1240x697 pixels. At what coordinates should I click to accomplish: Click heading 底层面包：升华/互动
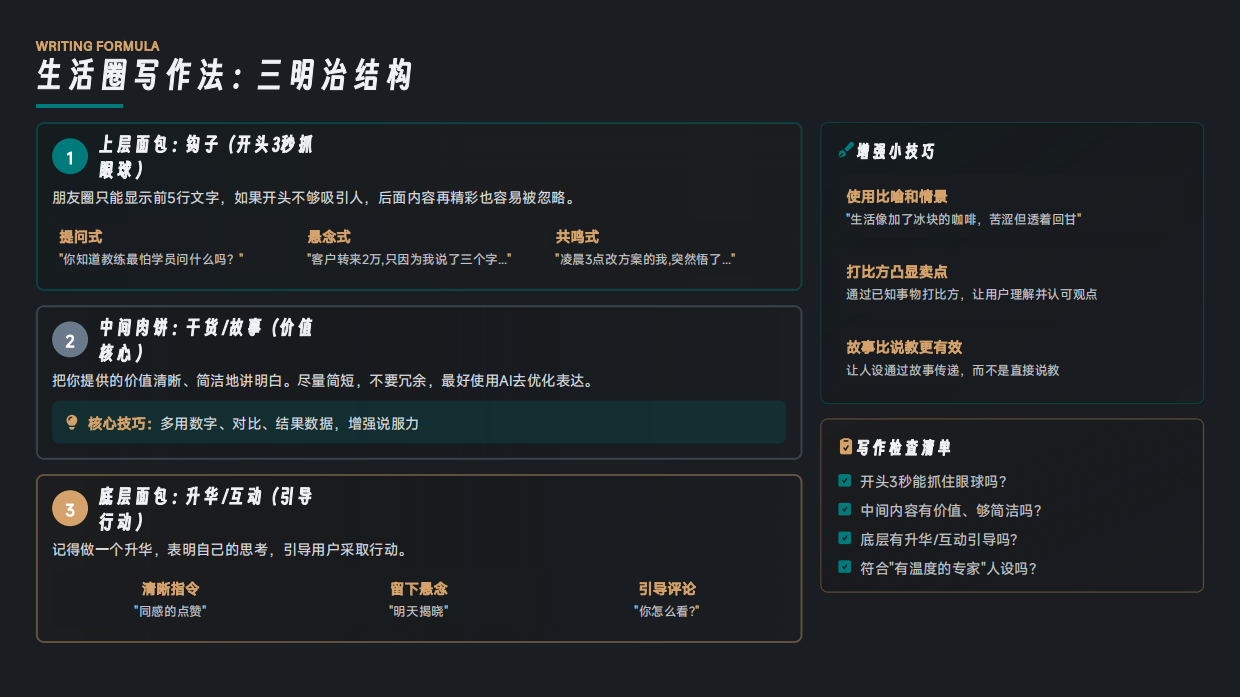click(x=206, y=509)
